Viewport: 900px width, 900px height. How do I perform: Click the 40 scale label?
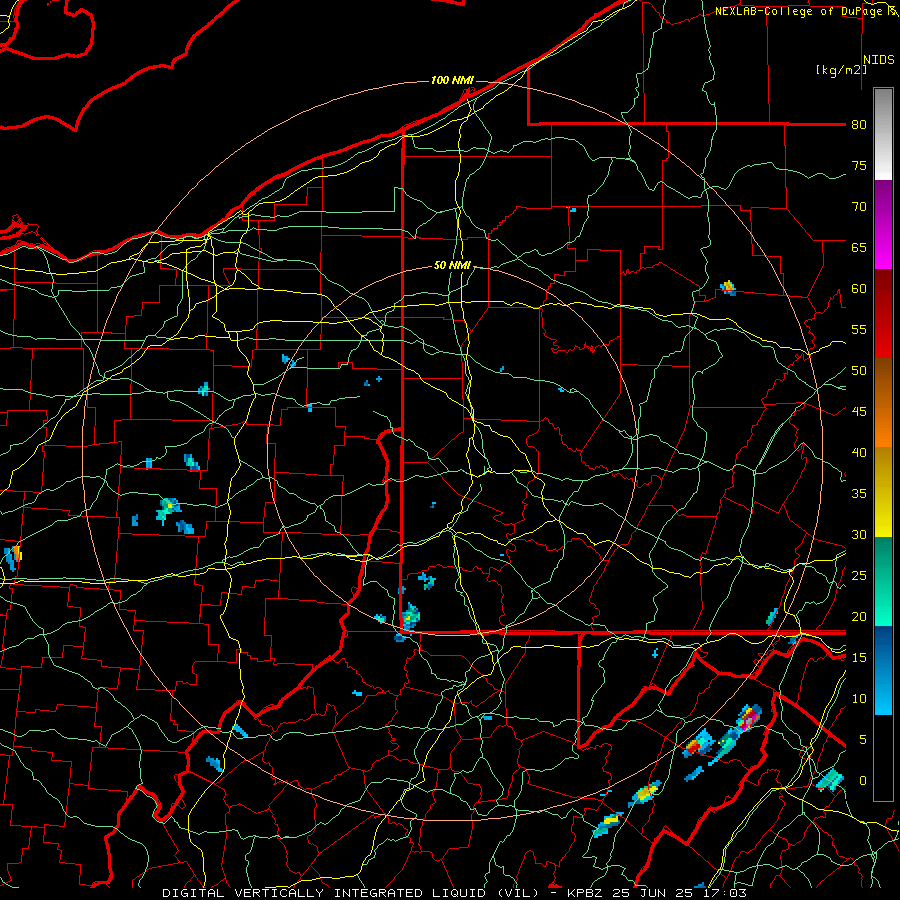pyautogui.click(x=859, y=453)
